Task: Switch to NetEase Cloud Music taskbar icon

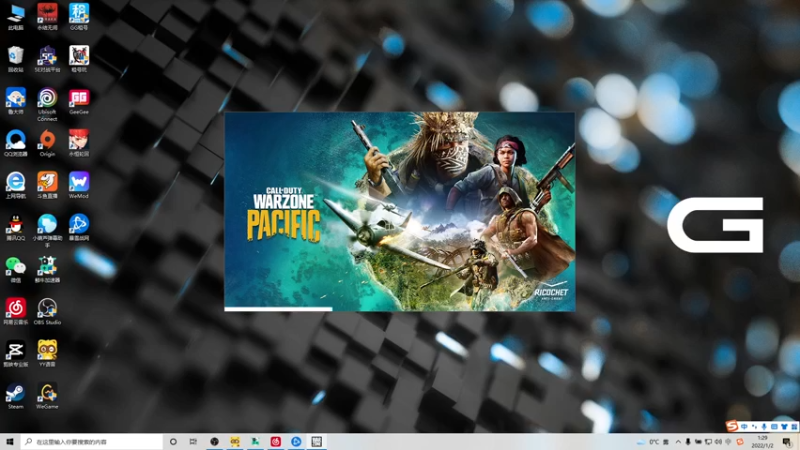Action: point(276,442)
